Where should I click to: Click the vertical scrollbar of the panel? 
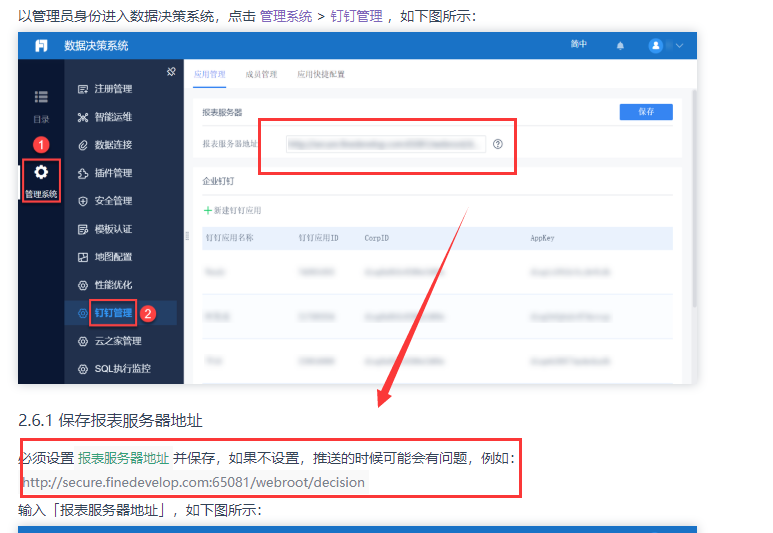click(x=694, y=197)
